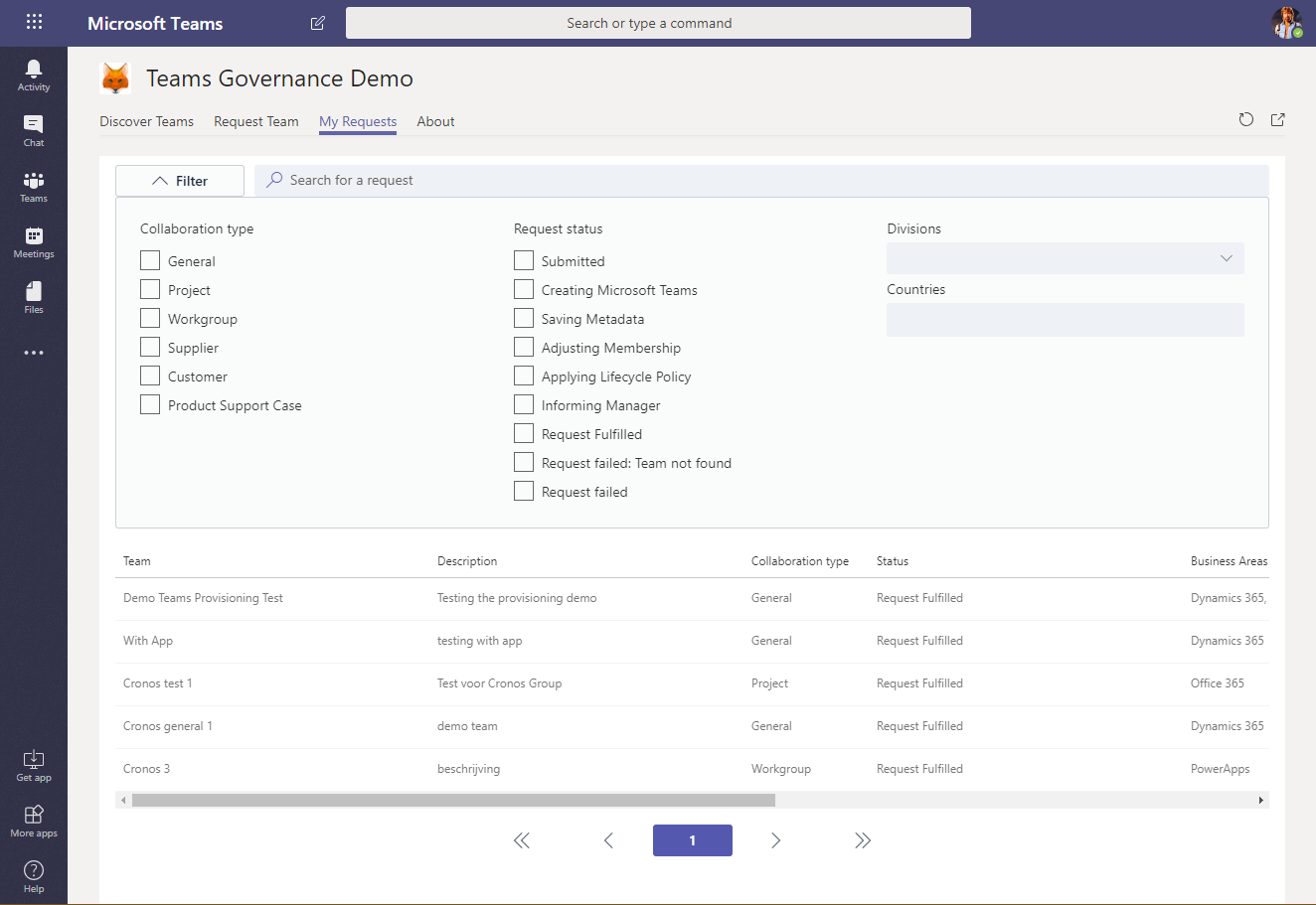The image size is (1316, 905).
Task: Click the Search or type a command box
Action: click(x=658, y=23)
